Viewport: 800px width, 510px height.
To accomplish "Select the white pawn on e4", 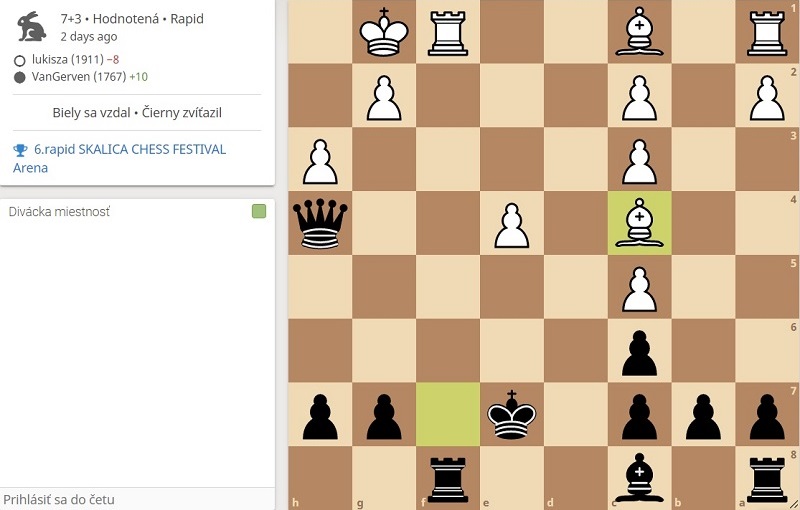I will (x=512, y=225).
